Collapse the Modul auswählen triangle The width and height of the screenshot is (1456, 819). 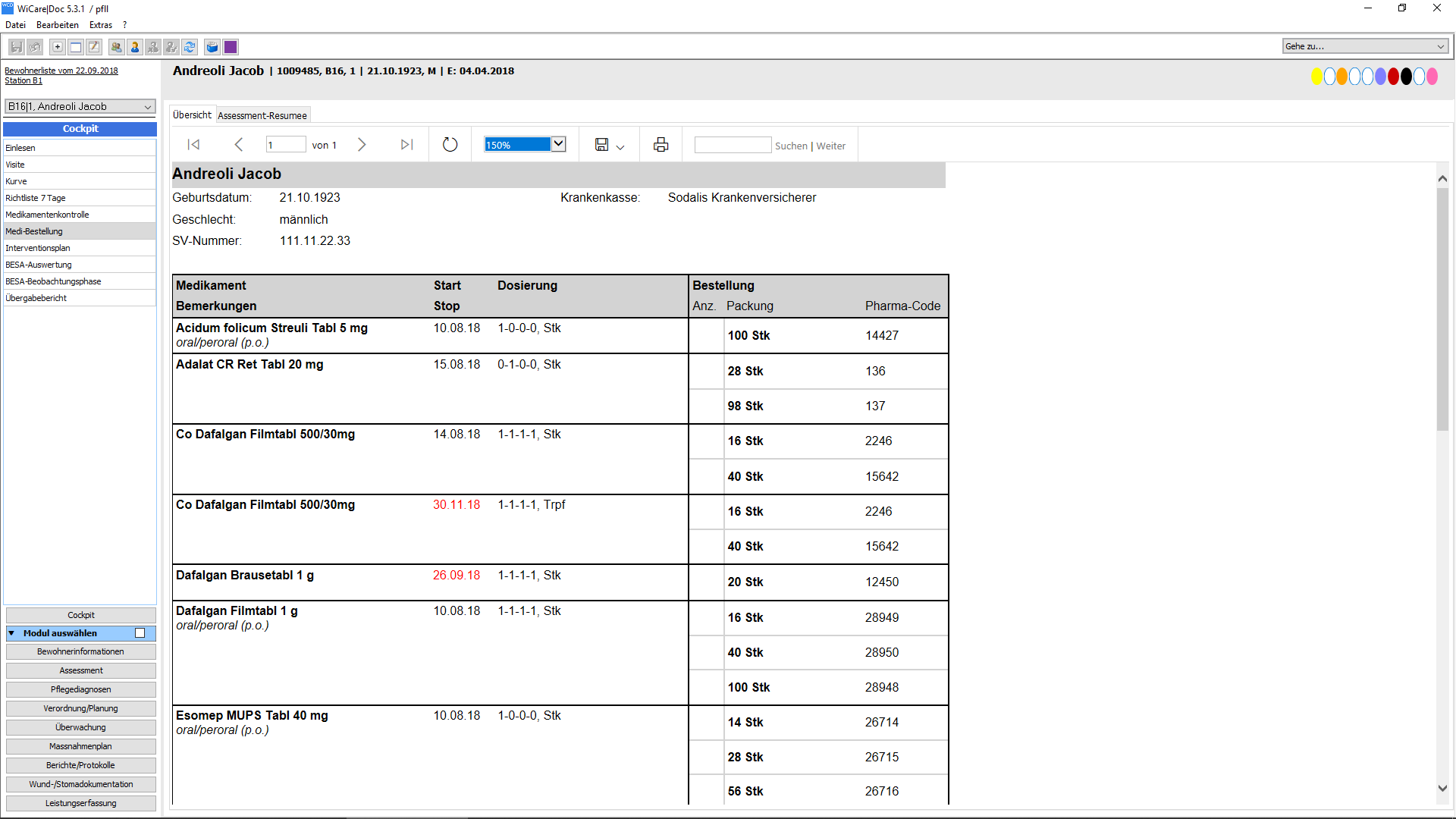click(x=11, y=633)
